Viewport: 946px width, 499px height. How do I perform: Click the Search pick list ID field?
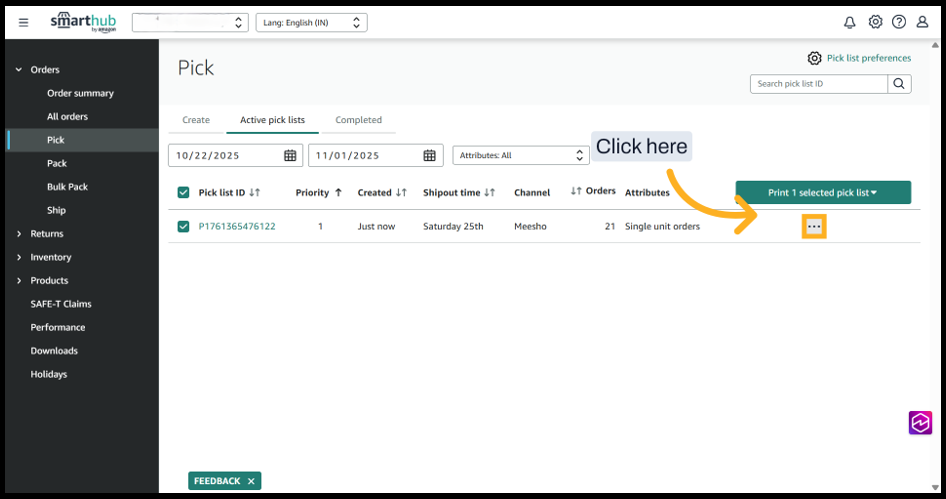pos(818,84)
